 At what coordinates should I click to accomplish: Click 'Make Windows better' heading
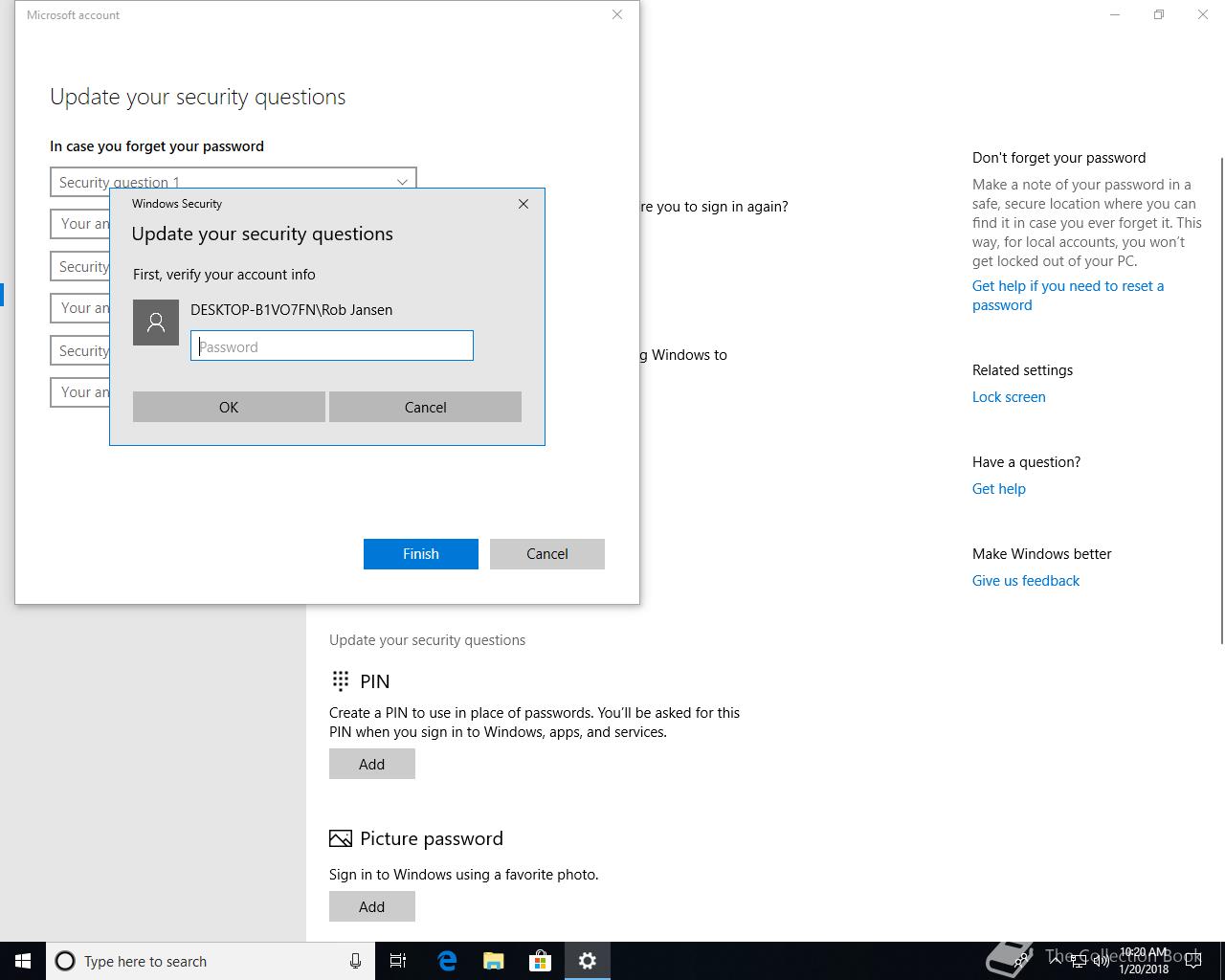click(1041, 554)
